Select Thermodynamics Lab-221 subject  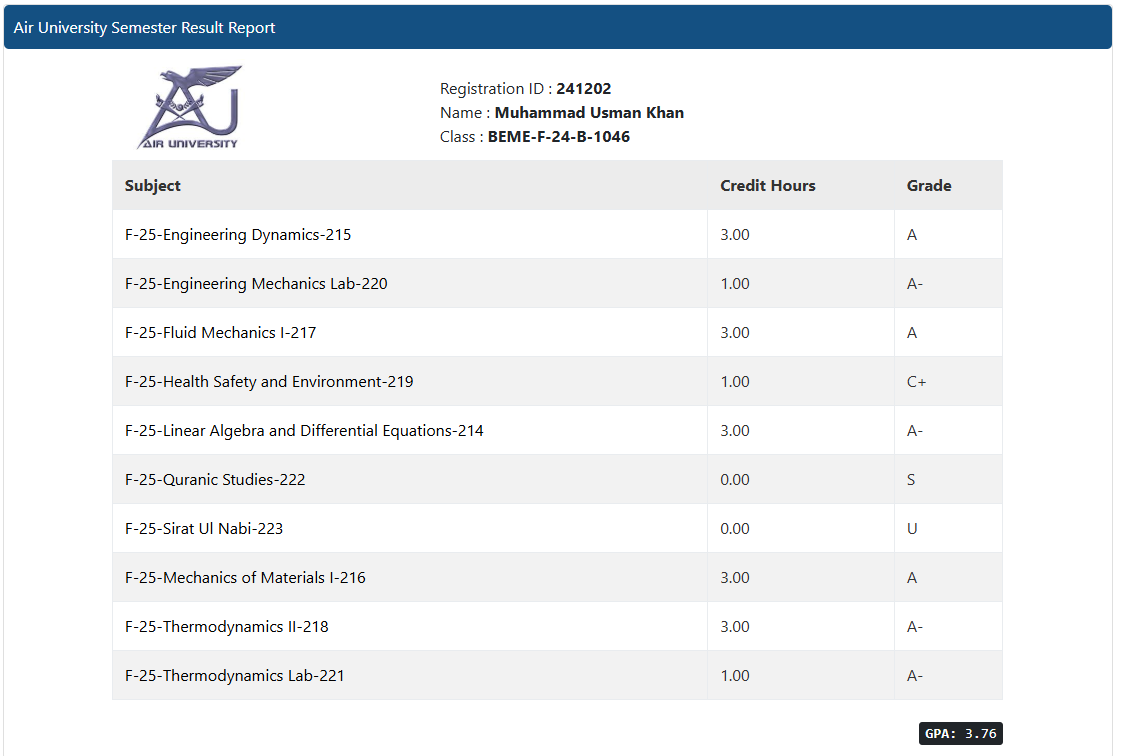pyautogui.click(x=235, y=676)
